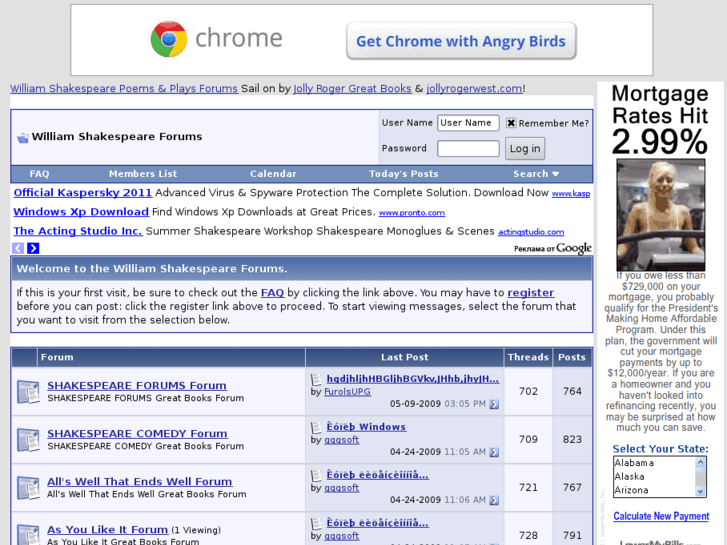Click the Password input field
This screenshot has width=727, height=545.
pyautogui.click(x=468, y=149)
